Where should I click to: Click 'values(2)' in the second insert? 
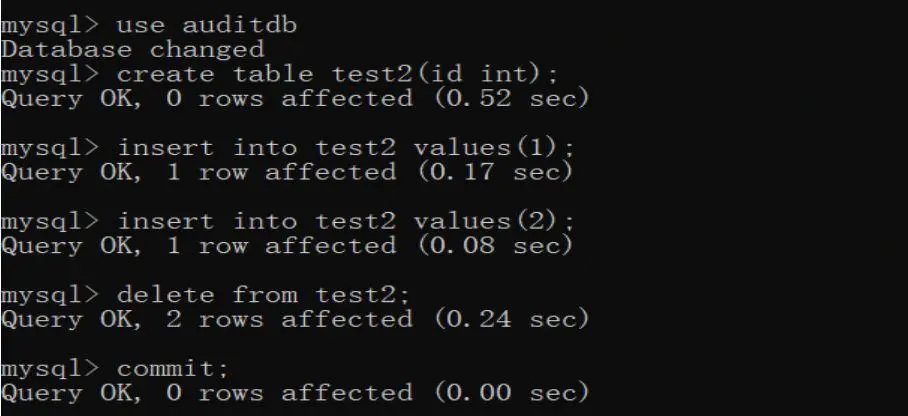(487, 221)
